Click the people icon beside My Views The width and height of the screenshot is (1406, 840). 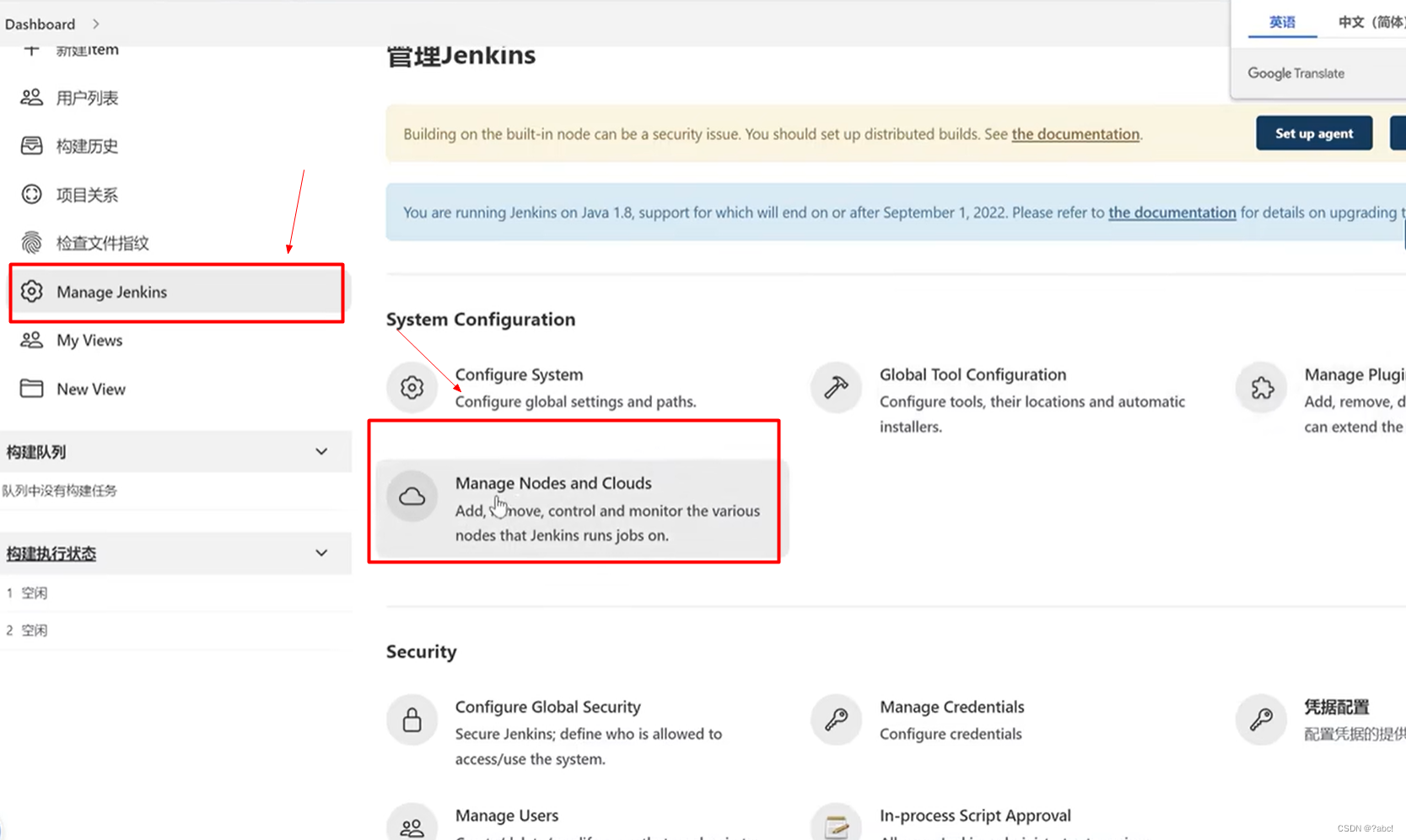tap(31, 340)
